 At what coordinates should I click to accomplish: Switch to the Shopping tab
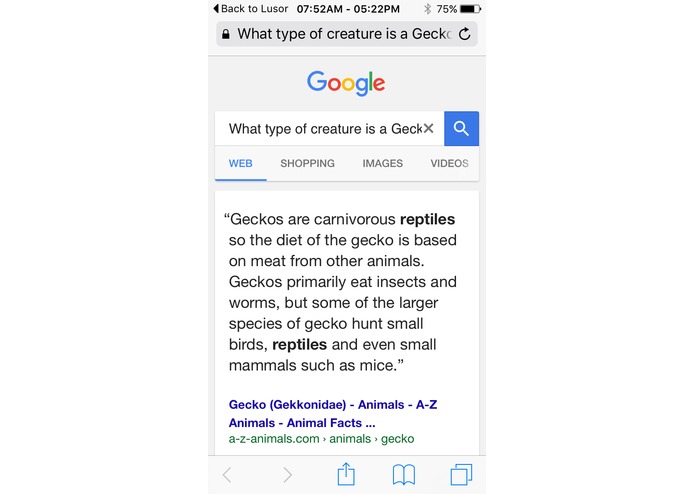[307, 163]
